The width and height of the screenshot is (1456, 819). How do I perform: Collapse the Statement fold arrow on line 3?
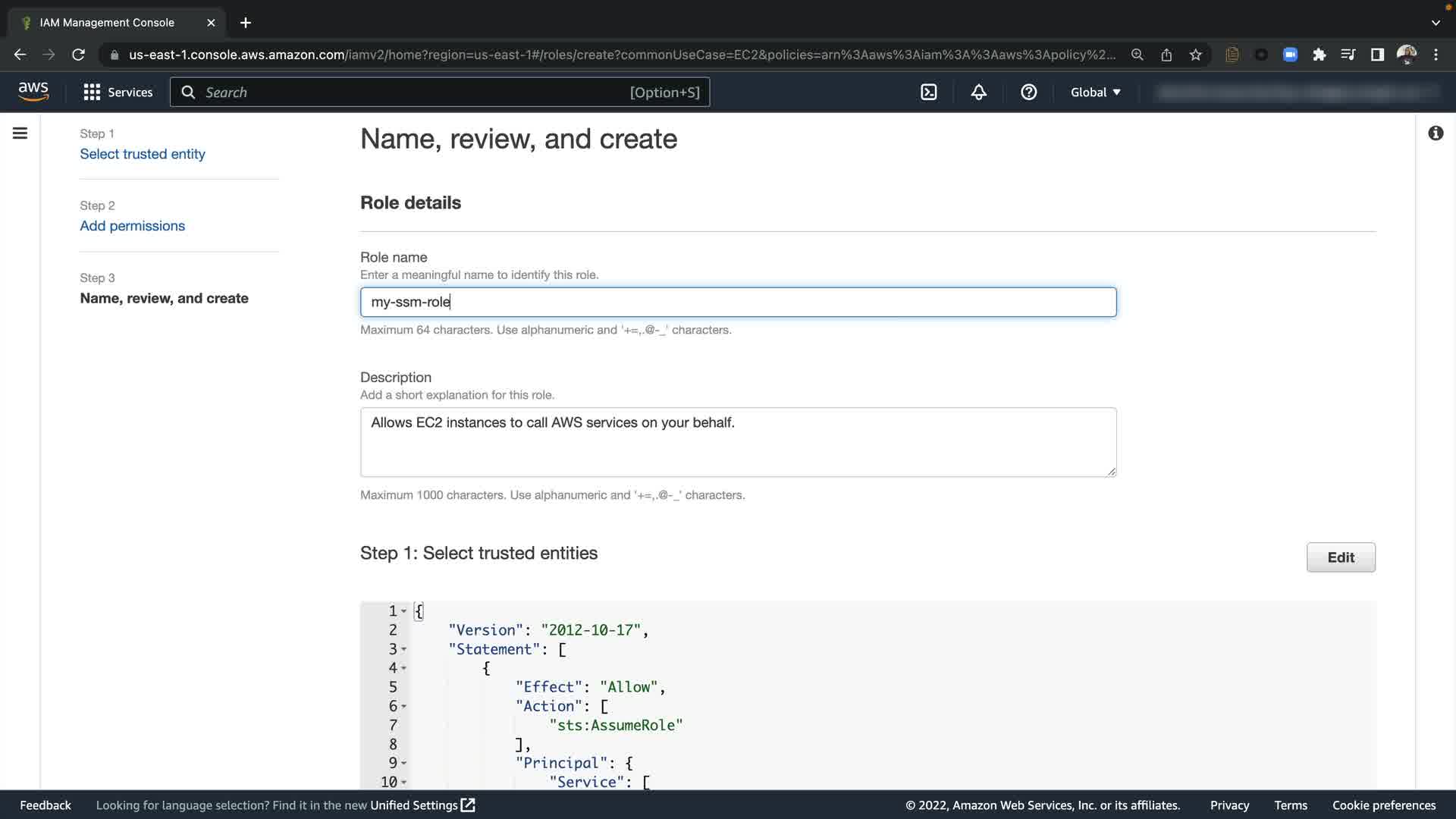[404, 649]
